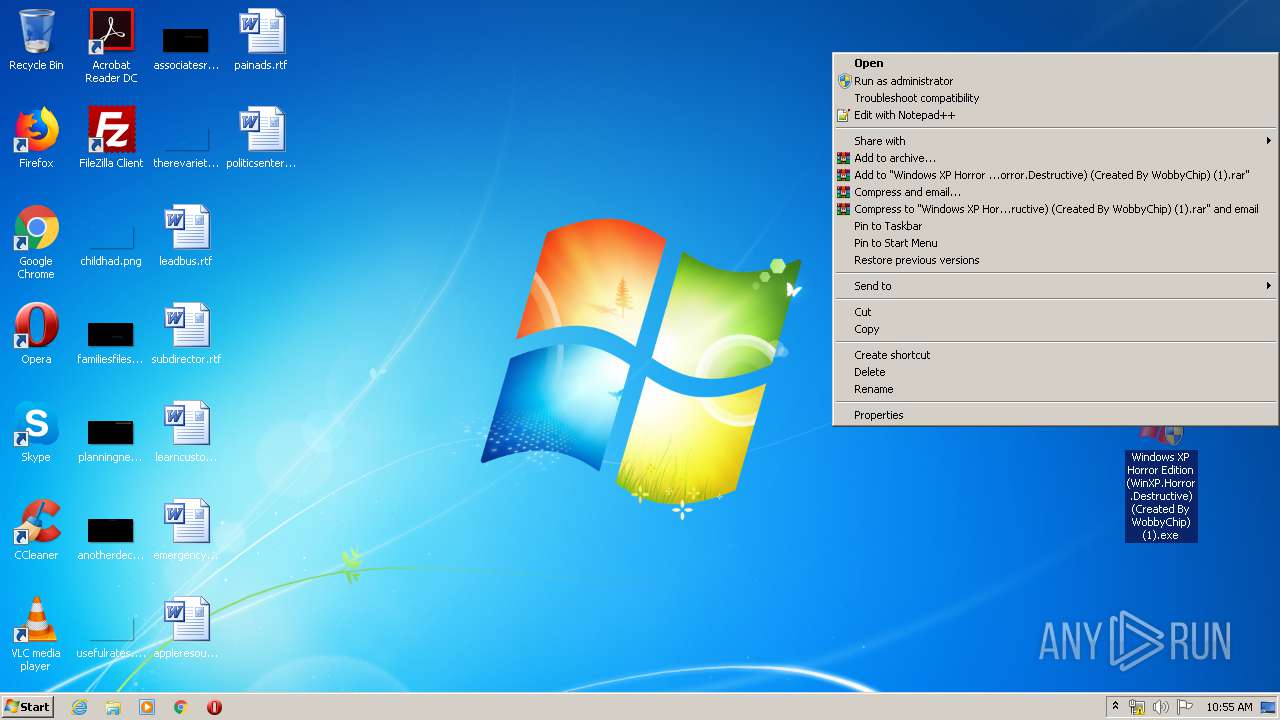This screenshot has width=1280, height=720.
Task: Choose Cut in the context menu
Action: (x=1055, y=312)
